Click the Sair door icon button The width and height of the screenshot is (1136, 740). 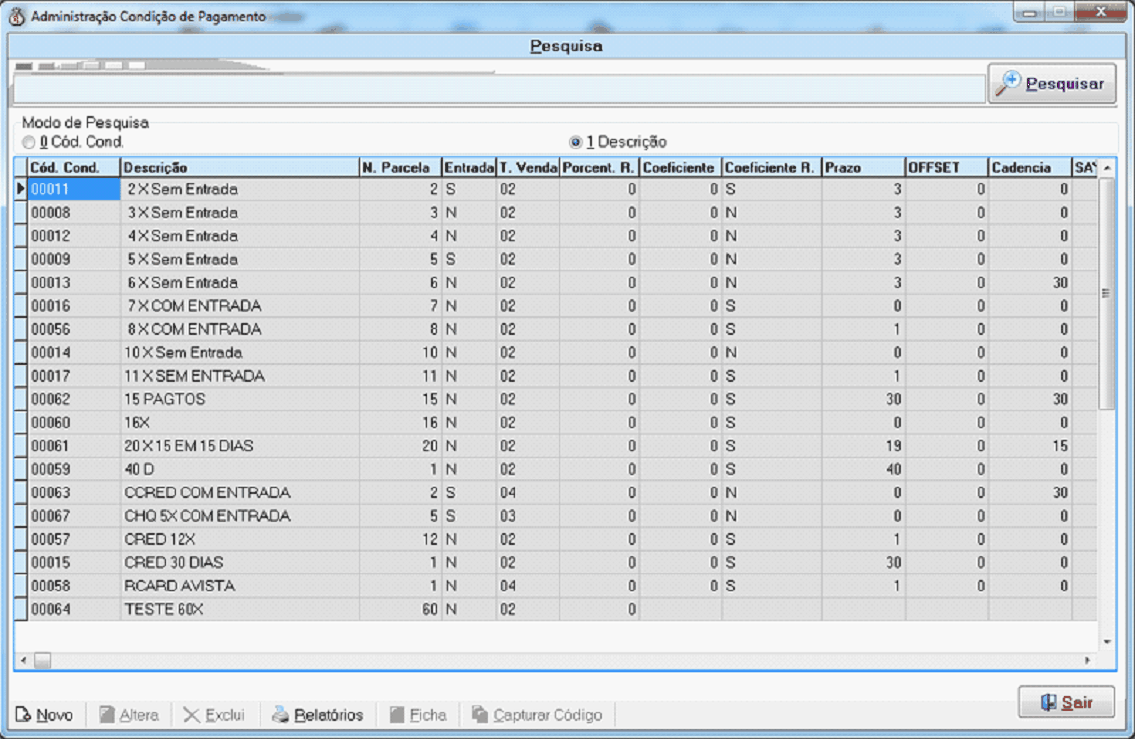click(1049, 703)
